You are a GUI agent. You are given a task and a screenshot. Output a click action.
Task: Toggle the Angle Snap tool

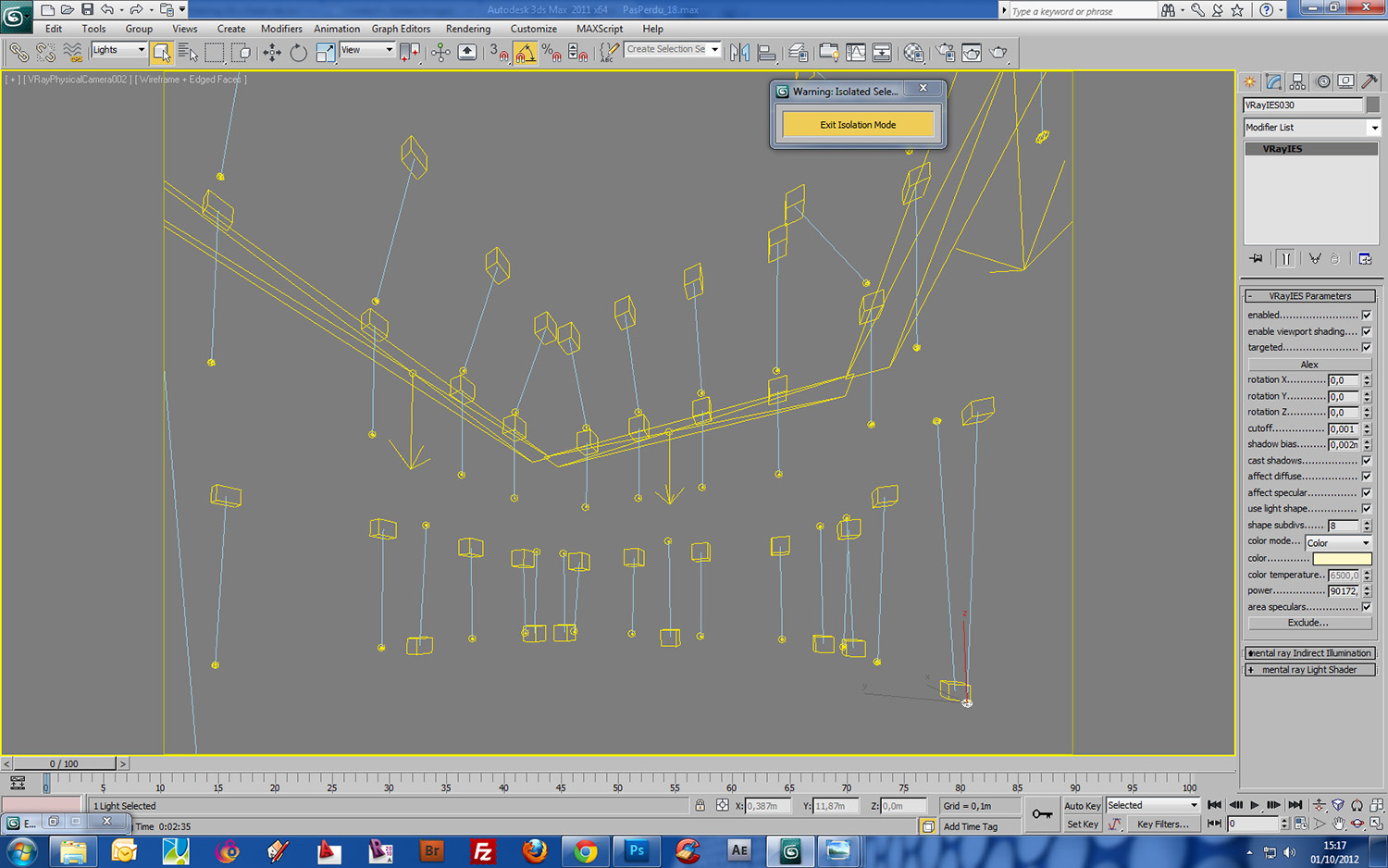point(526,53)
